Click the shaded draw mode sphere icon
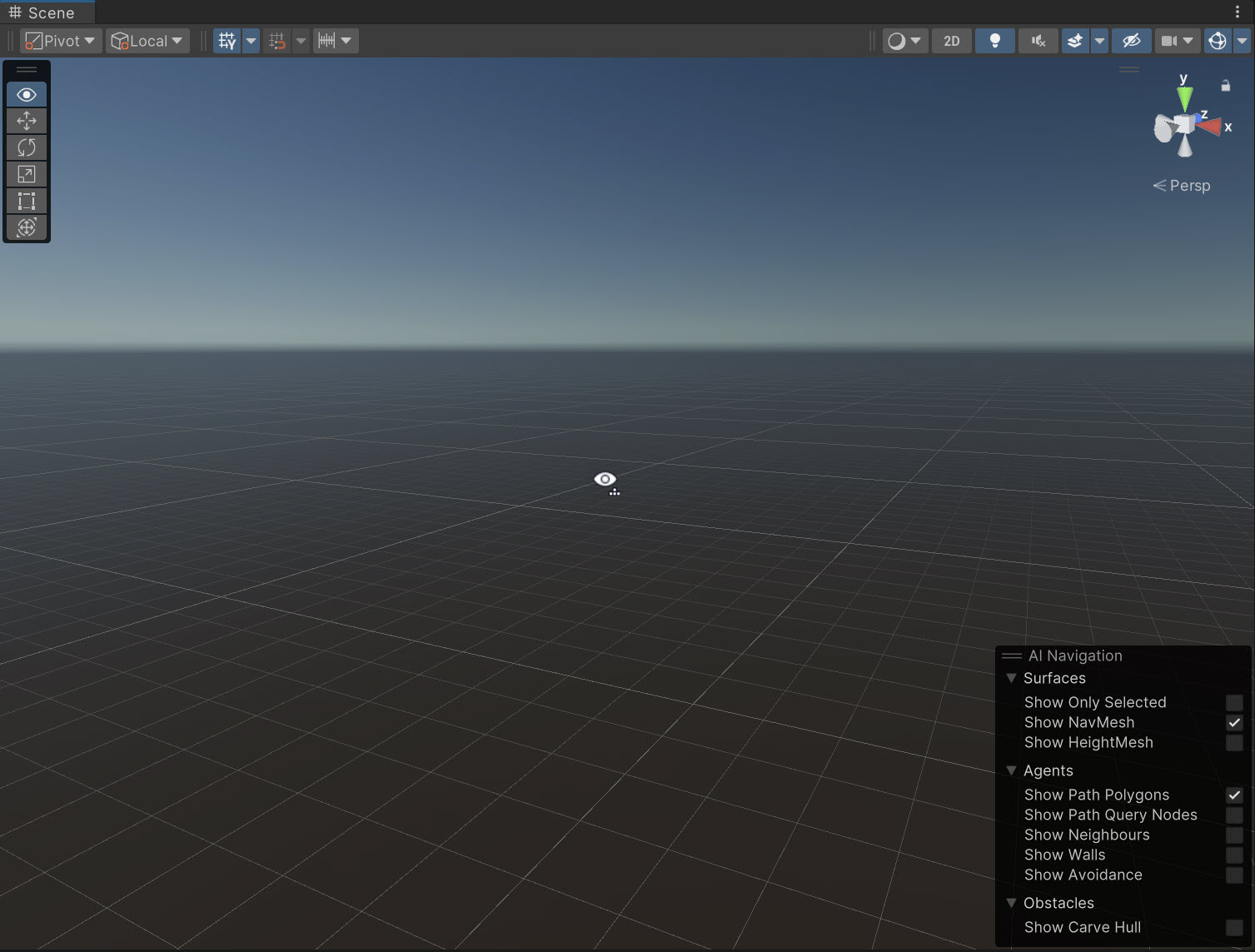Image resolution: width=1255 pixels, height=952 pixels. tap(896, 41)
